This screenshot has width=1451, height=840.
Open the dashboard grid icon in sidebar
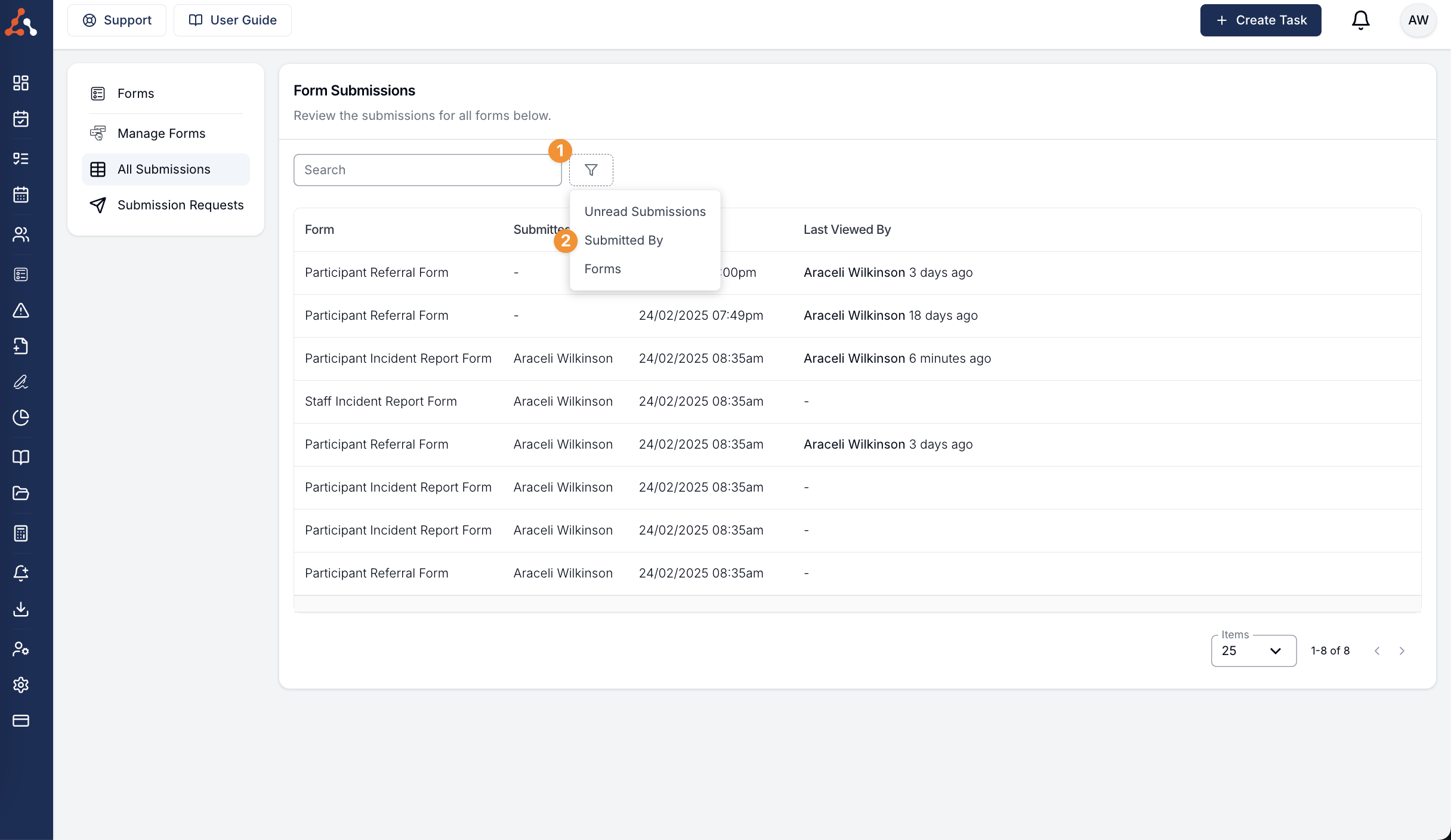21,83
